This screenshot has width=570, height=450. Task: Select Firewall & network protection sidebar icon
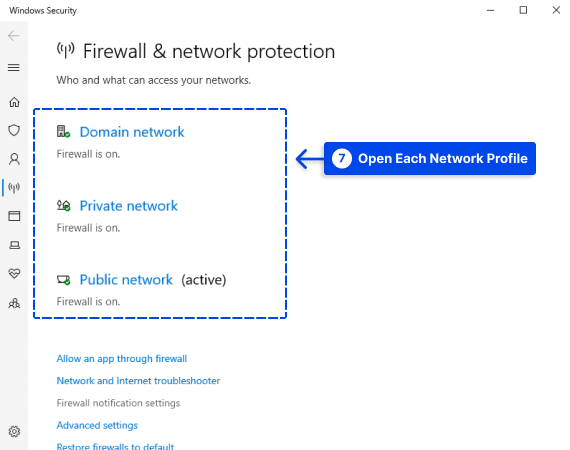(x=14, y=188)
